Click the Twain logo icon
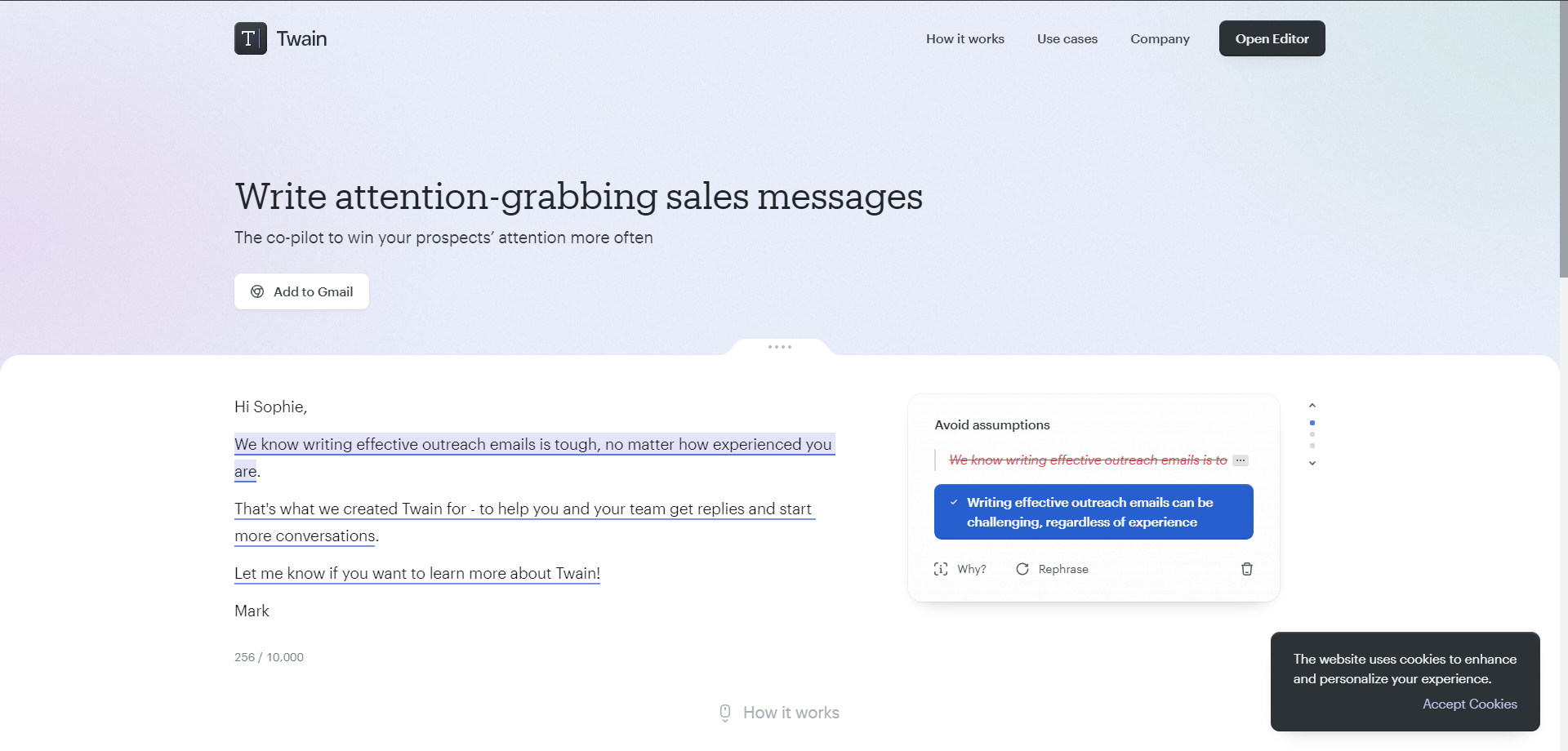 [x=251, y=38]
